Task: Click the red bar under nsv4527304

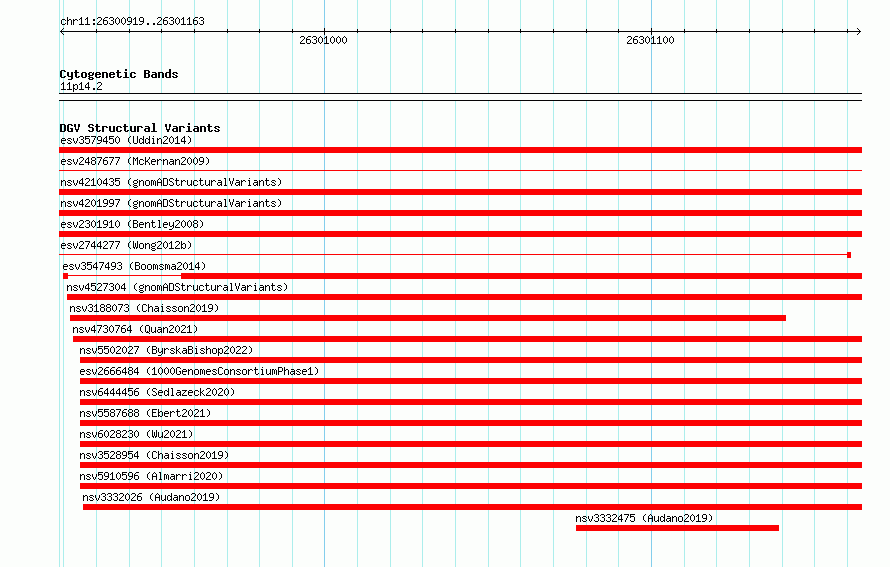Action: tap(464, 297)
